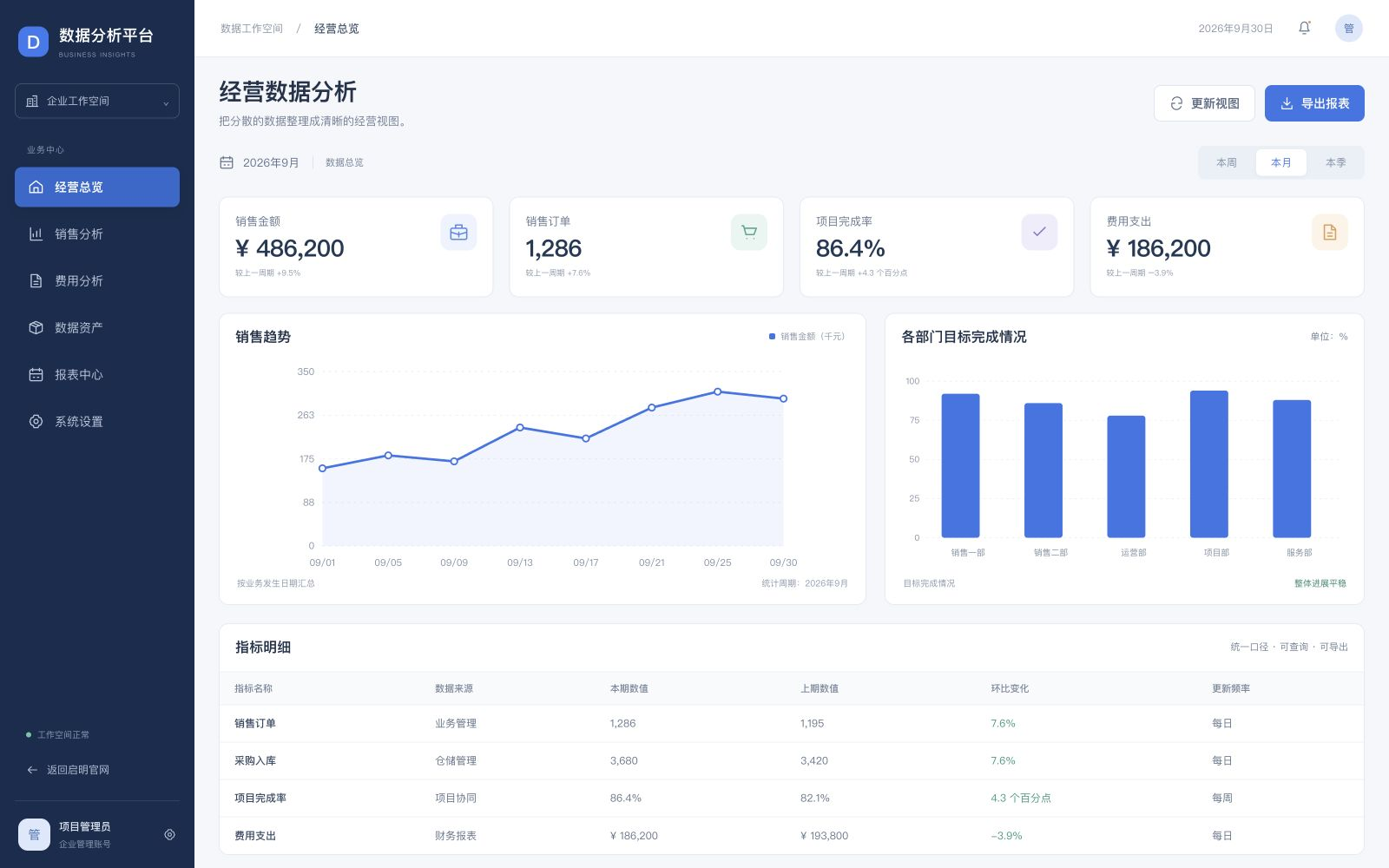
Task: Click the 更新频率 column header
Action: [1231, 688]
